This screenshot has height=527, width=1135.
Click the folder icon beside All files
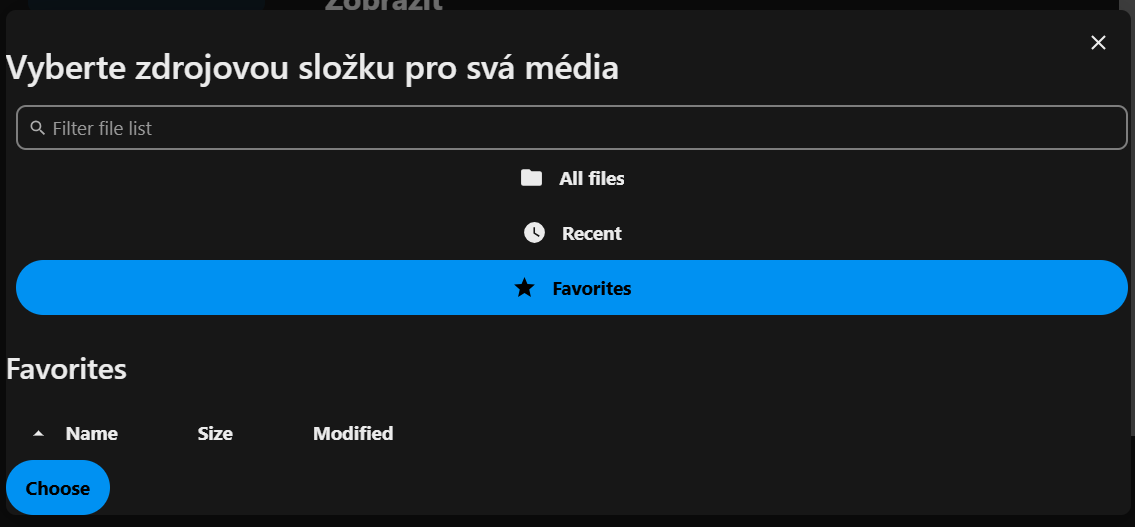pos(531,178)
